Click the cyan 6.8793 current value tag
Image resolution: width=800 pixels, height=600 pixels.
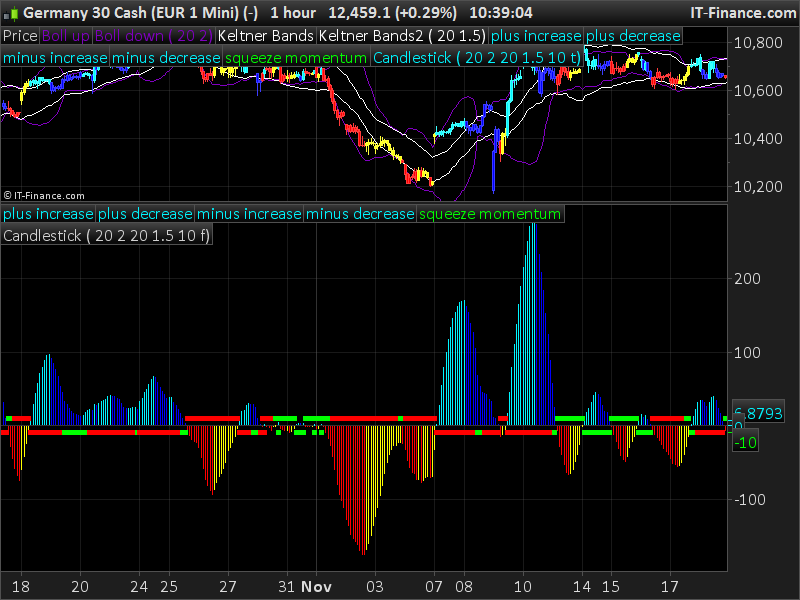[x=758, y=413]
